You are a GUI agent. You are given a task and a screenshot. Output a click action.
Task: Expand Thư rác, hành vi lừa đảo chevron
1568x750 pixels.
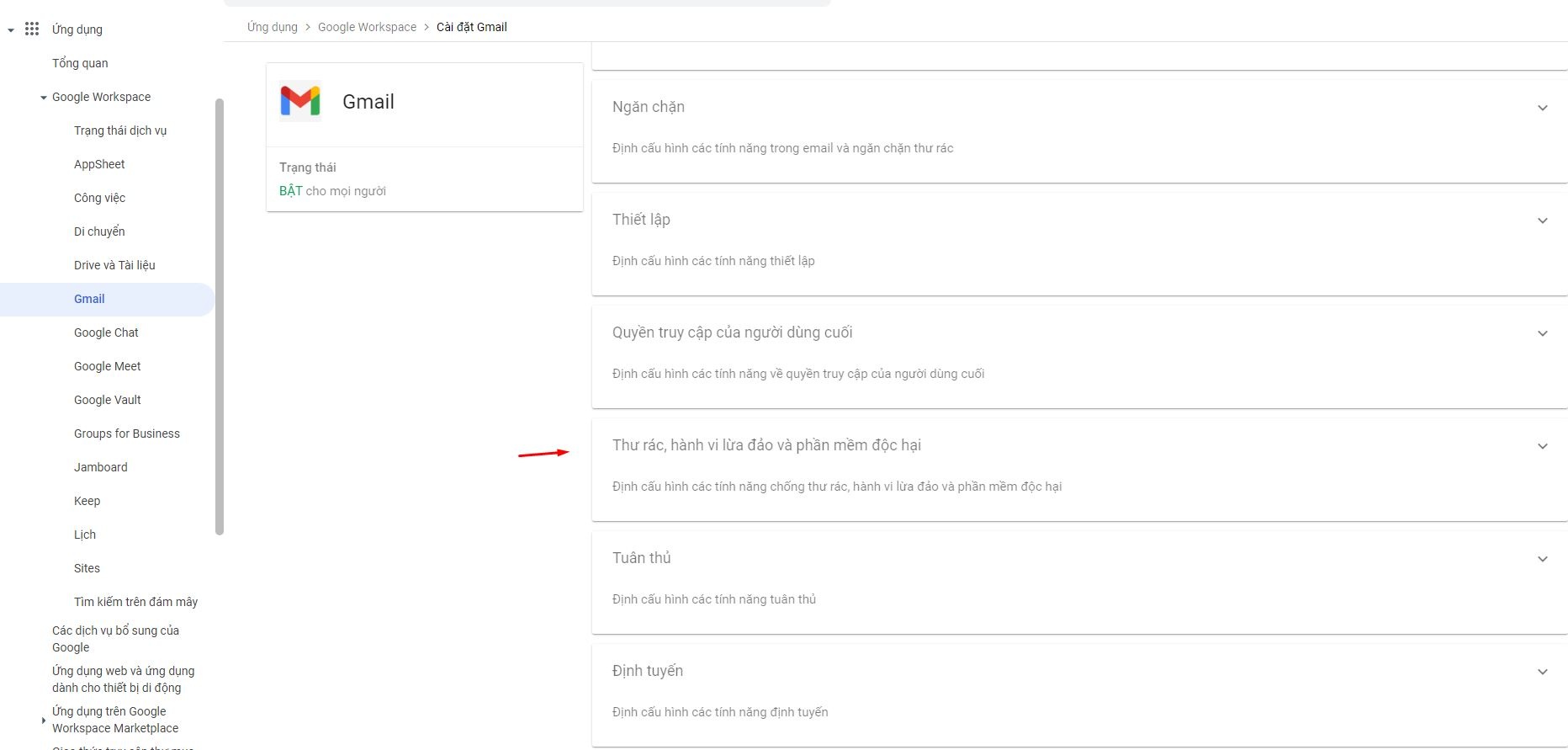[x=1543, y=446]
